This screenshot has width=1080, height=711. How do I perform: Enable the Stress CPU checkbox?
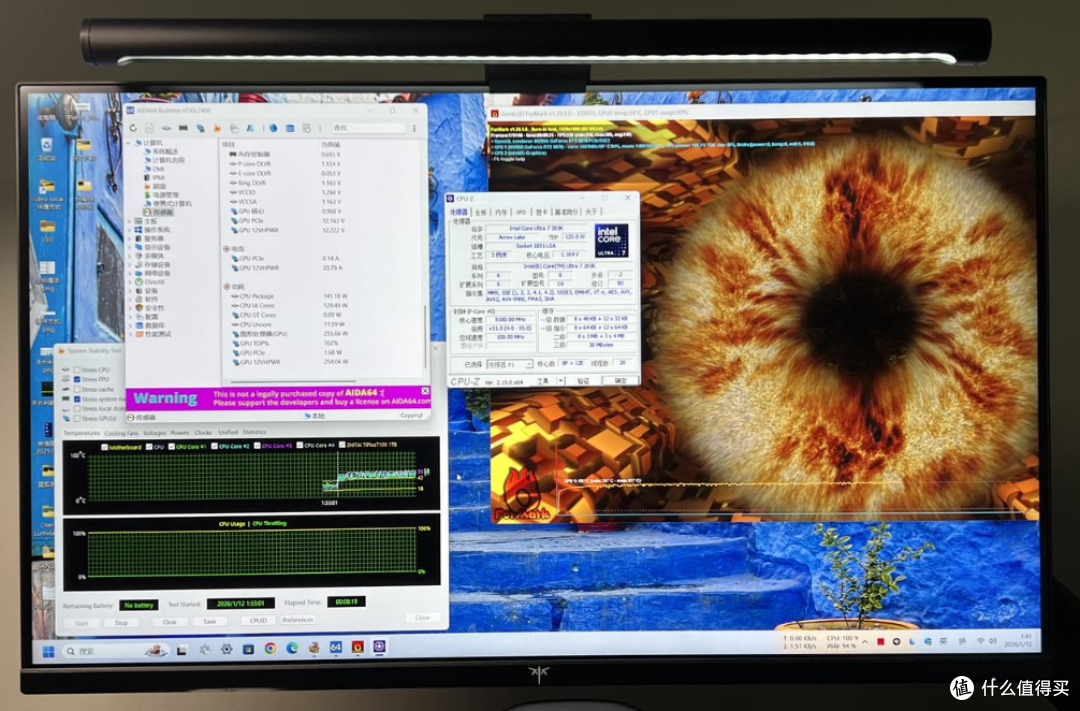pos(77,370)
